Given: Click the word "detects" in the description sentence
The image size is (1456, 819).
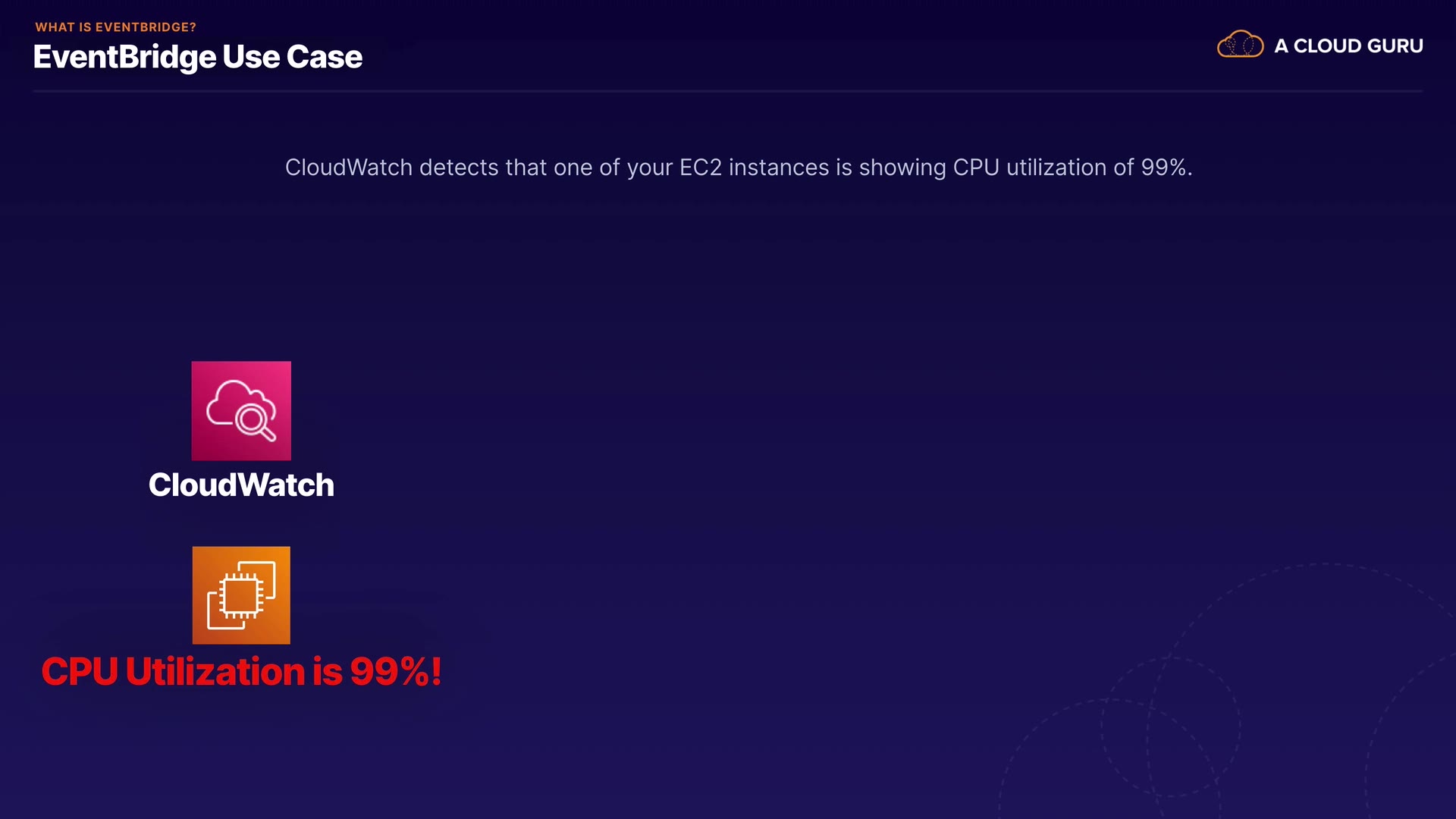Looking at the screenshot, I should pos(459,168).
